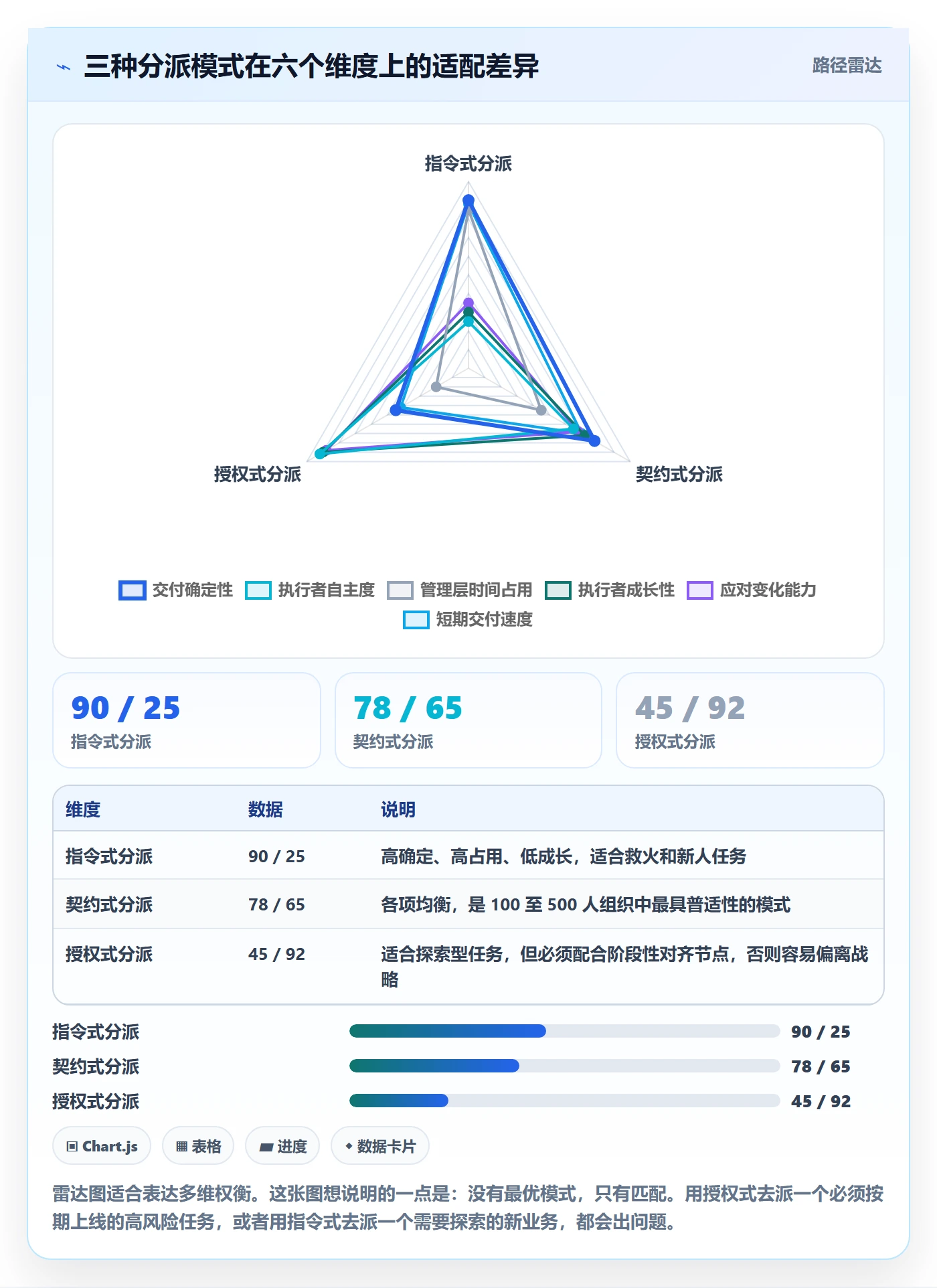Select the 契约式分派 table row name

109,904
